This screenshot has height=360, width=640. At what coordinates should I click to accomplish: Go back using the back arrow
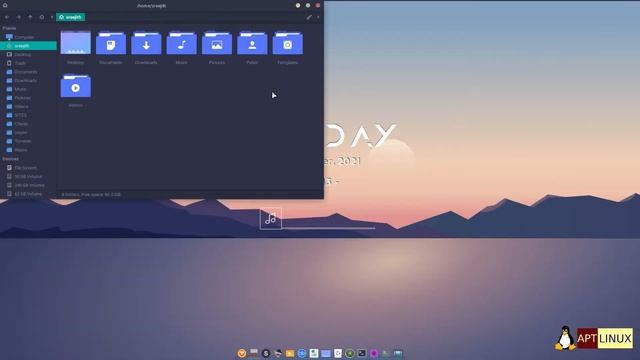tap(7, 17)
